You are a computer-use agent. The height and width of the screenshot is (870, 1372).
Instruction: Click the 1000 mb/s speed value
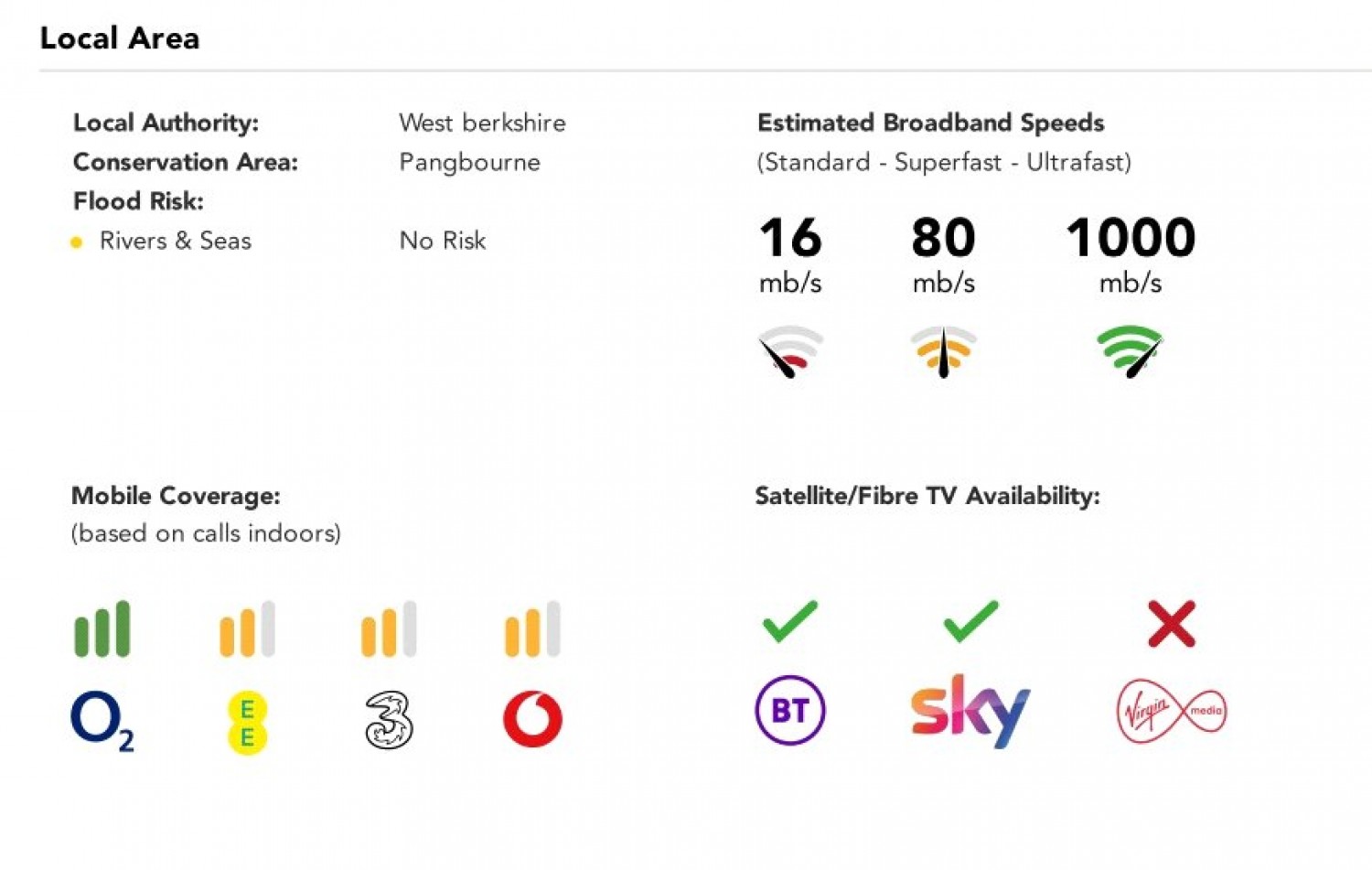[x=1131, y=255]
